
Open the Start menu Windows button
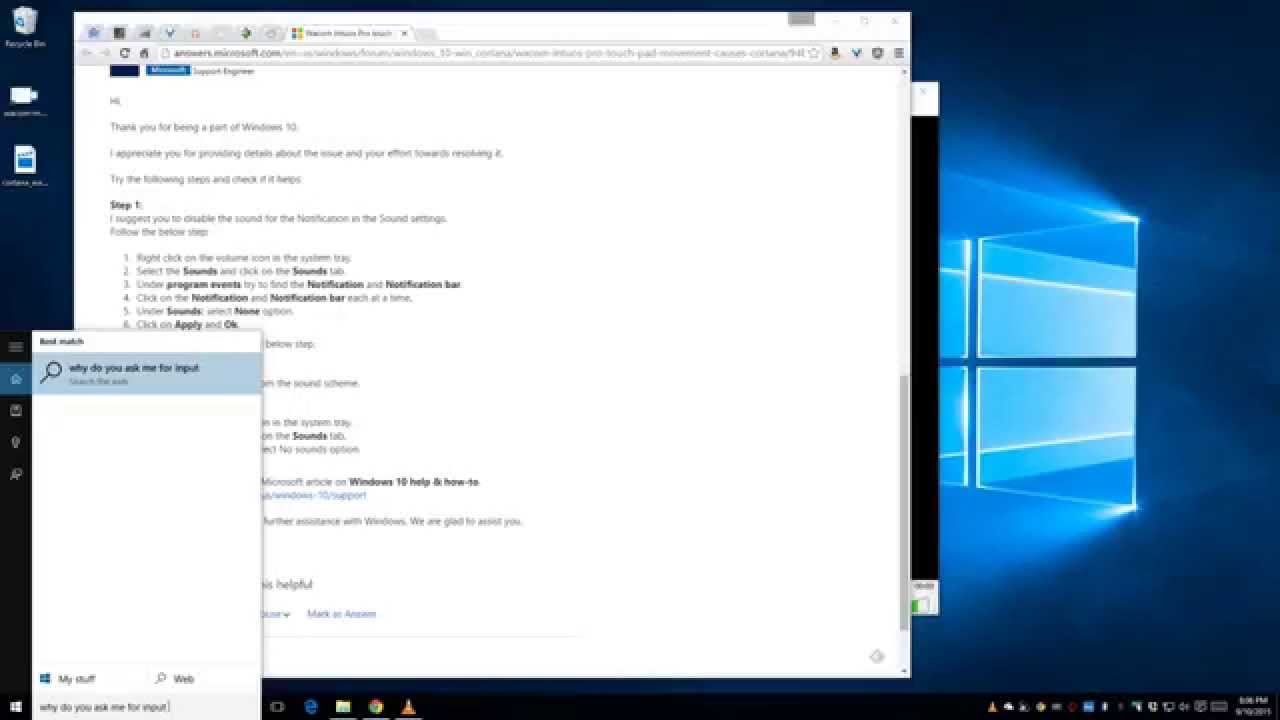click(16, 707)
